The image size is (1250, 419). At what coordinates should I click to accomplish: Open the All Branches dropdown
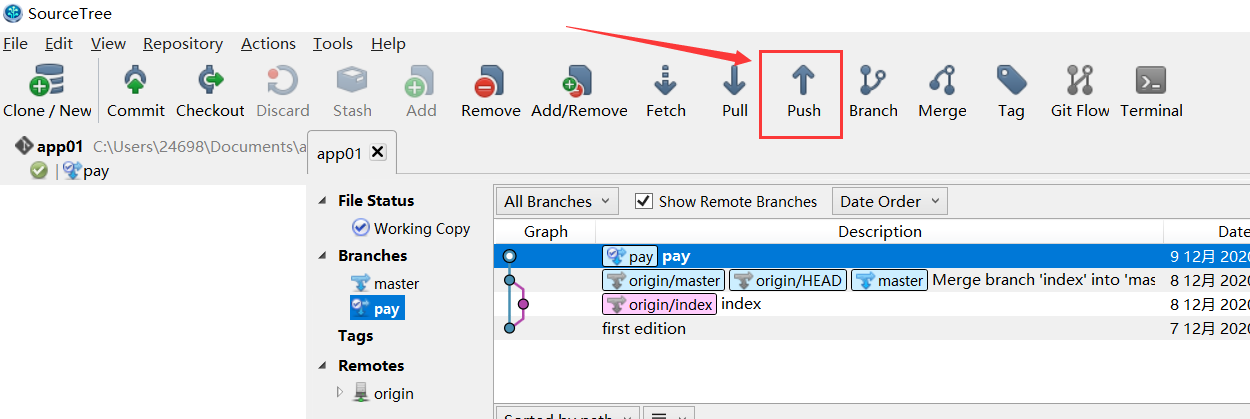point(557,201)
